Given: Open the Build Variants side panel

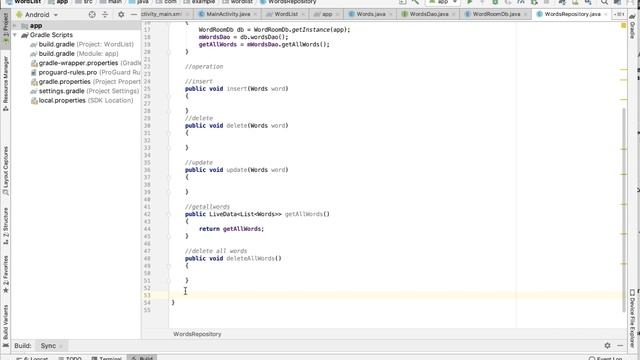Looking at the screenshot, I should pyautogui.click(x=6, y=325).
